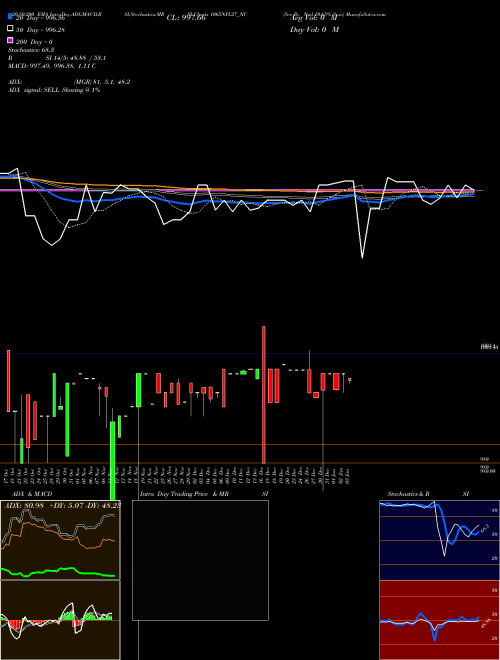This screenshot has height=660, width=500.
Task: Click the tallest red candlestick in mid-December
Action: pos(264,394)
